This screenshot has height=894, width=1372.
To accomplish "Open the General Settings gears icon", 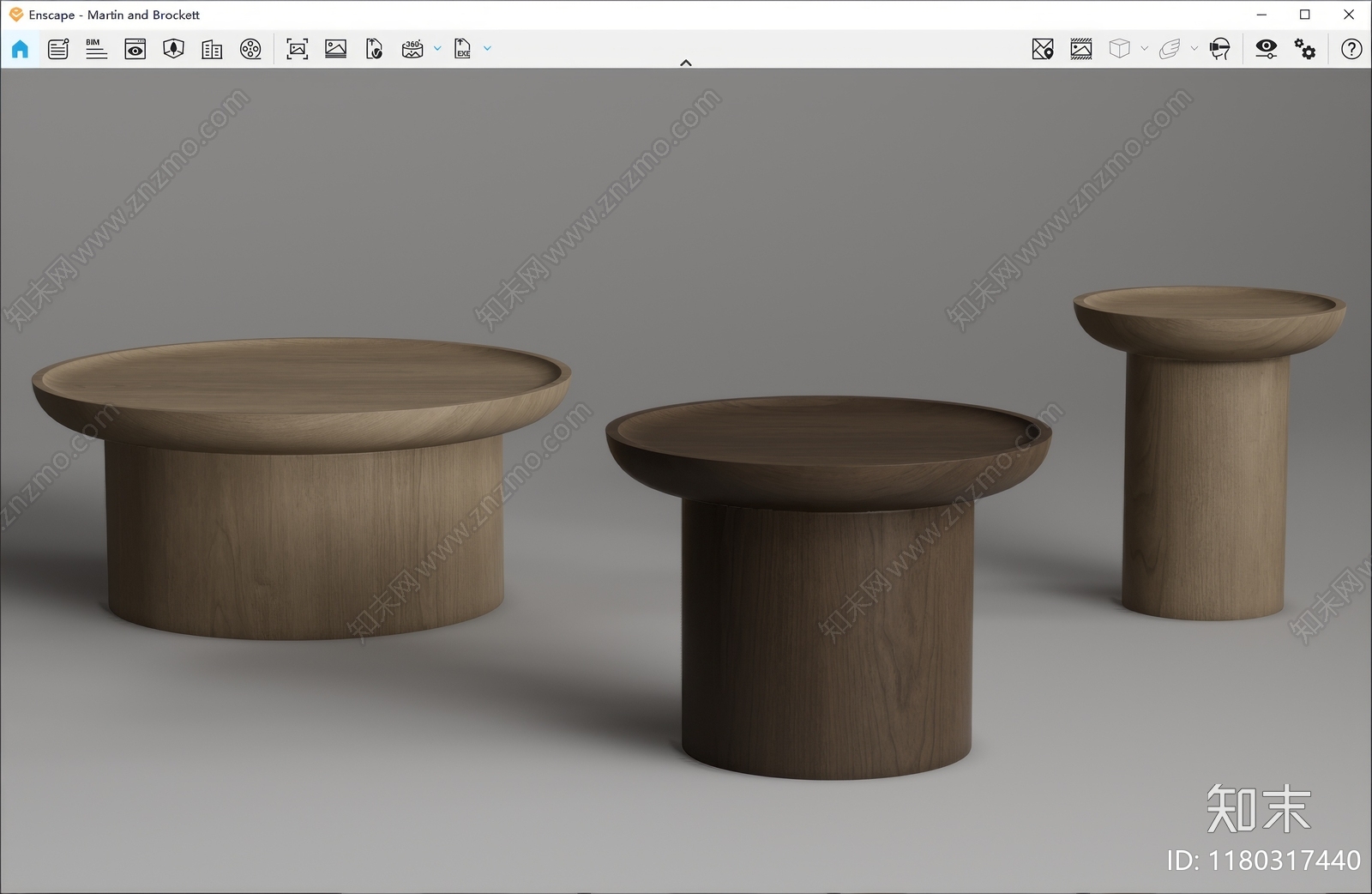I will 1305,49.
